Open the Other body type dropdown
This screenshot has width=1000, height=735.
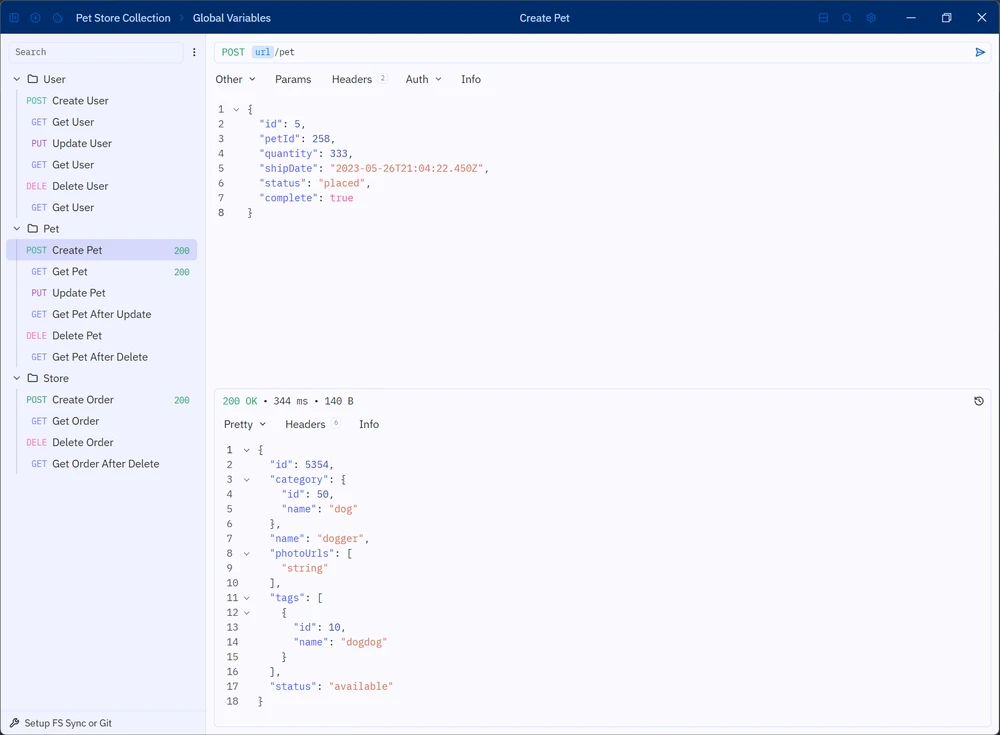(x=235, y=79)
